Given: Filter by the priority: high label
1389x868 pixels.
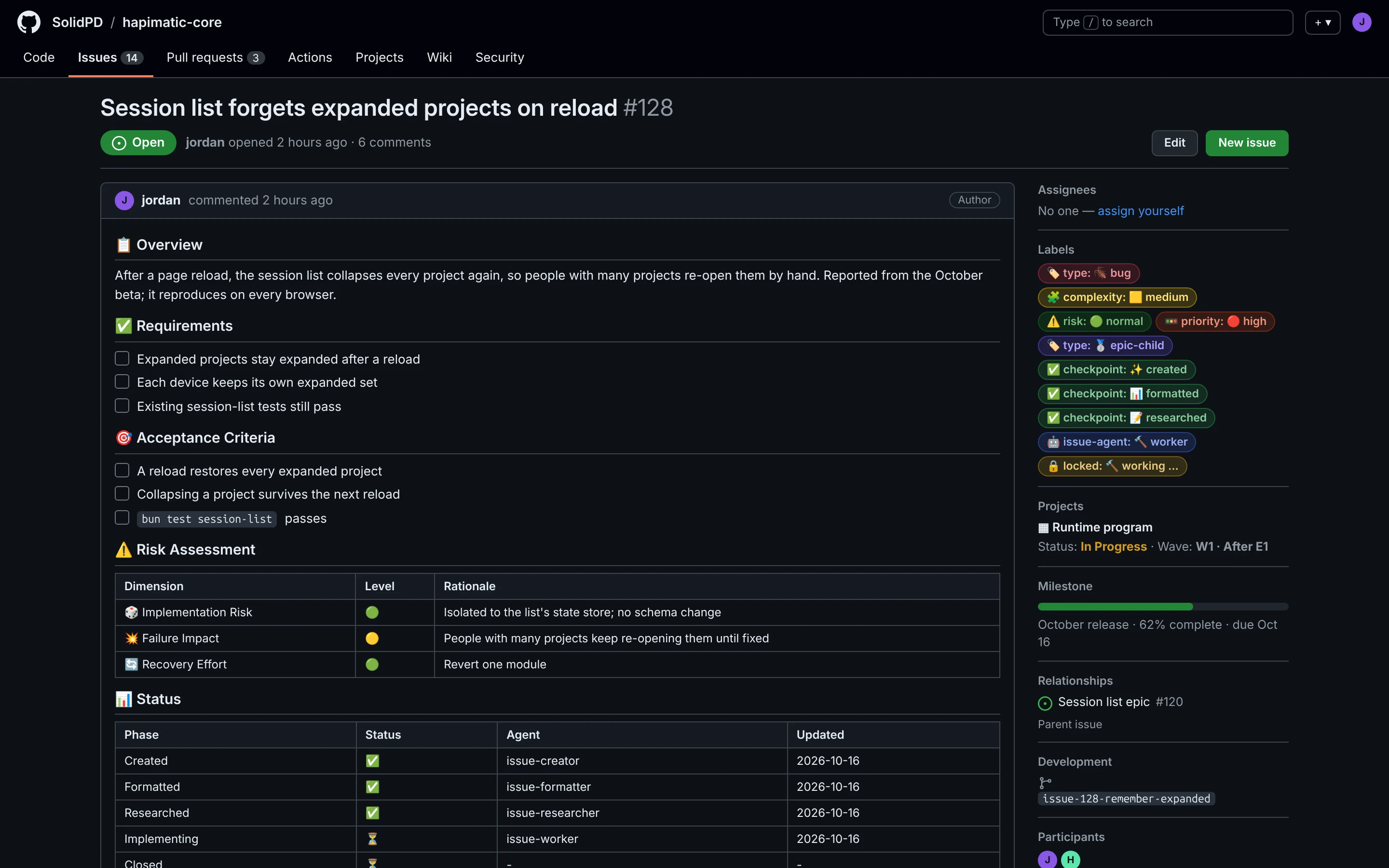Looking at the screenshot, I should point(1215,322).
